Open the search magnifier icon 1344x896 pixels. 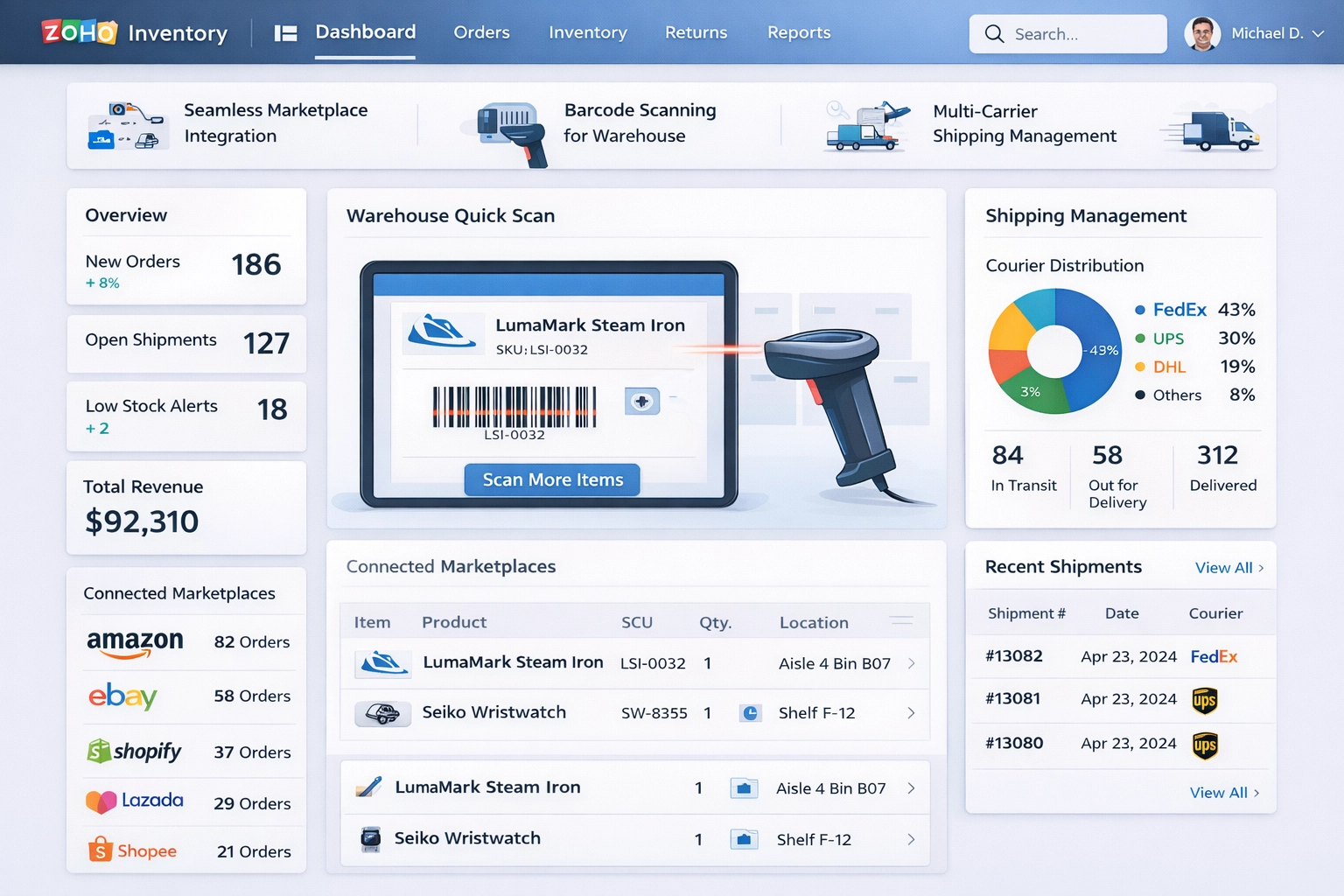(995, 33)
